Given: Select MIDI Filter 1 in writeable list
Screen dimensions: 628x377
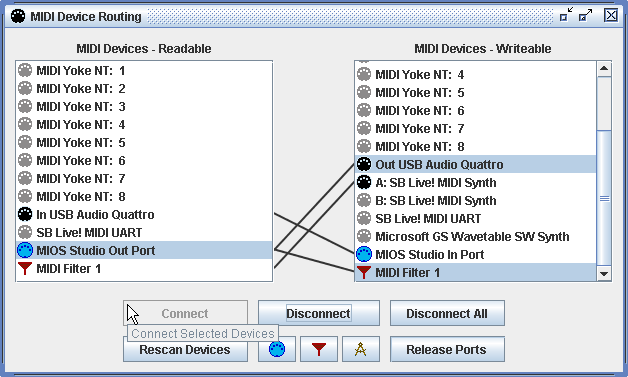Looking at the screenshot, I should click(x=476, y=272).
